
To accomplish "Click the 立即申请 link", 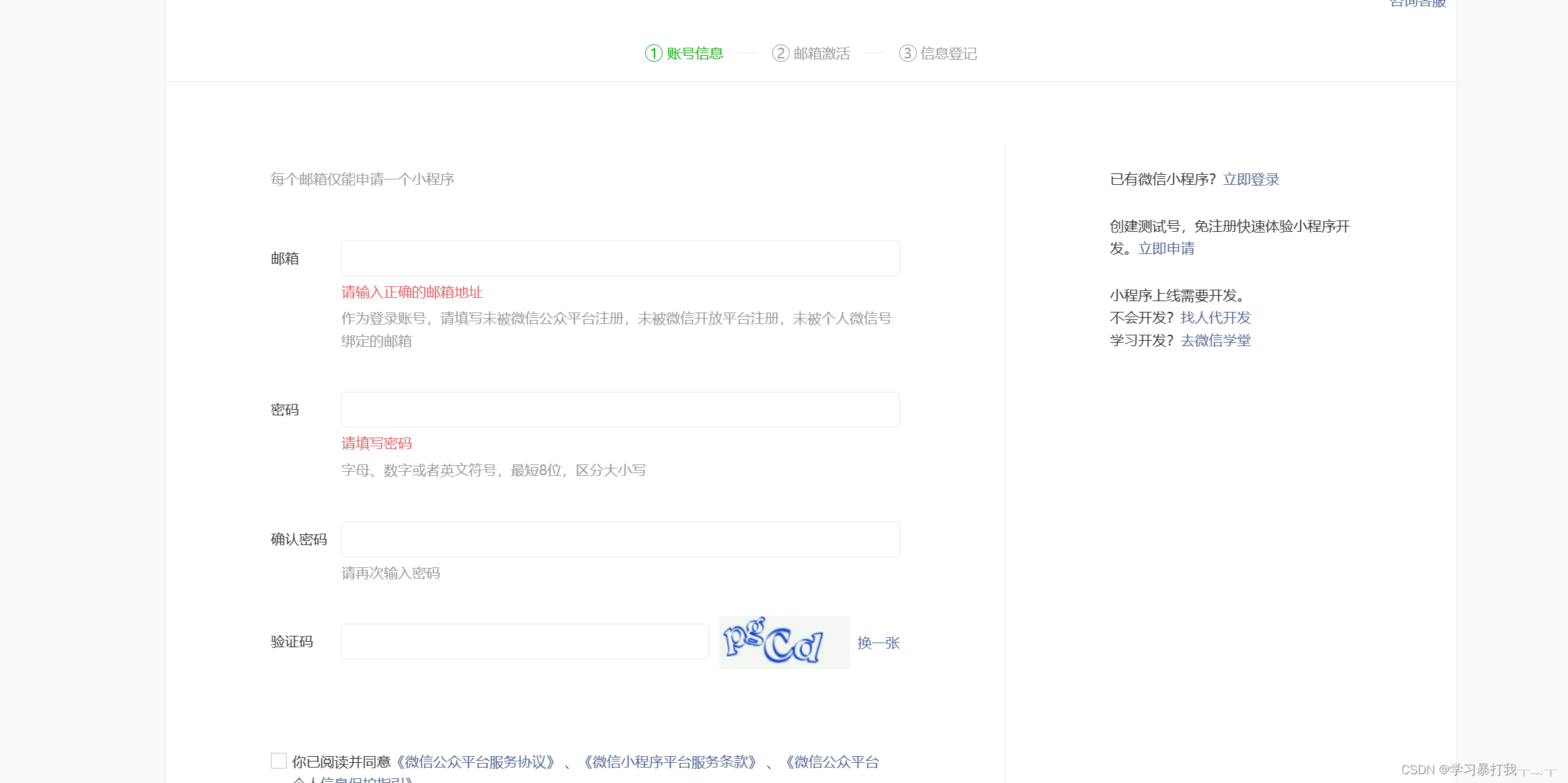I will (x=1166, y=249).
